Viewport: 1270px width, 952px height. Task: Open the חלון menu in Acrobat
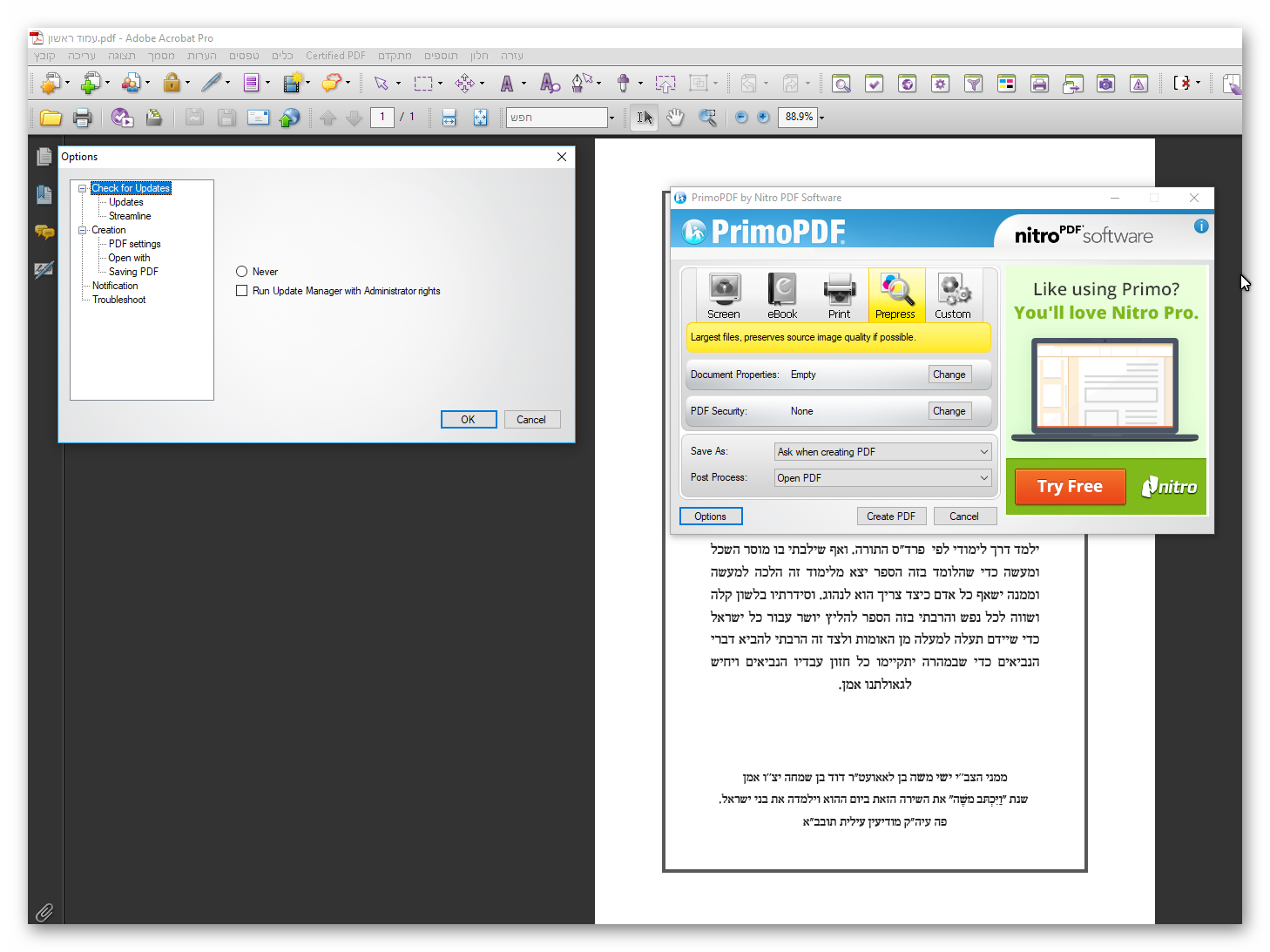[479, 56]
